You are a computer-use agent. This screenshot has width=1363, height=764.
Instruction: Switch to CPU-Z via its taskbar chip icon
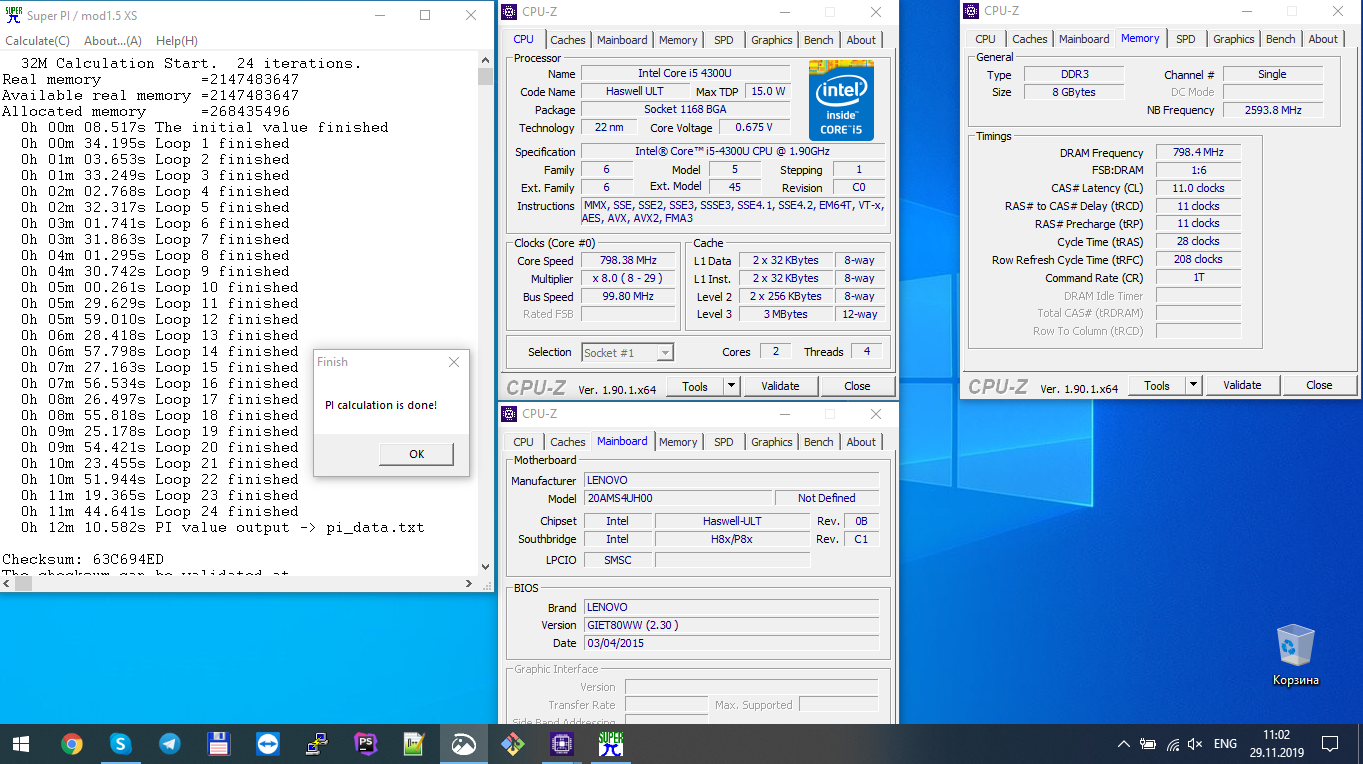[561, 744]
